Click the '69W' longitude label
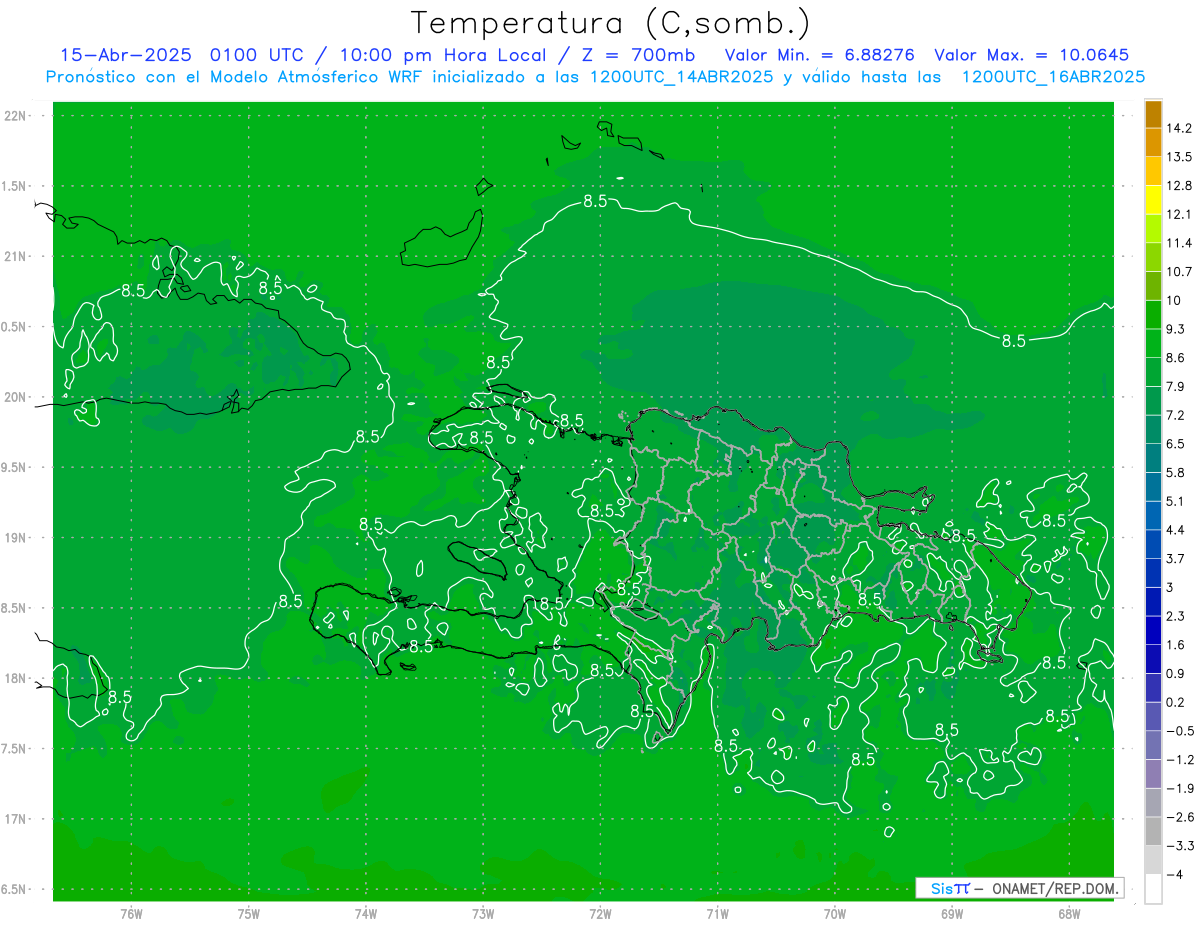The height and width of the screenshot is (927, 1200). [952, 914]
